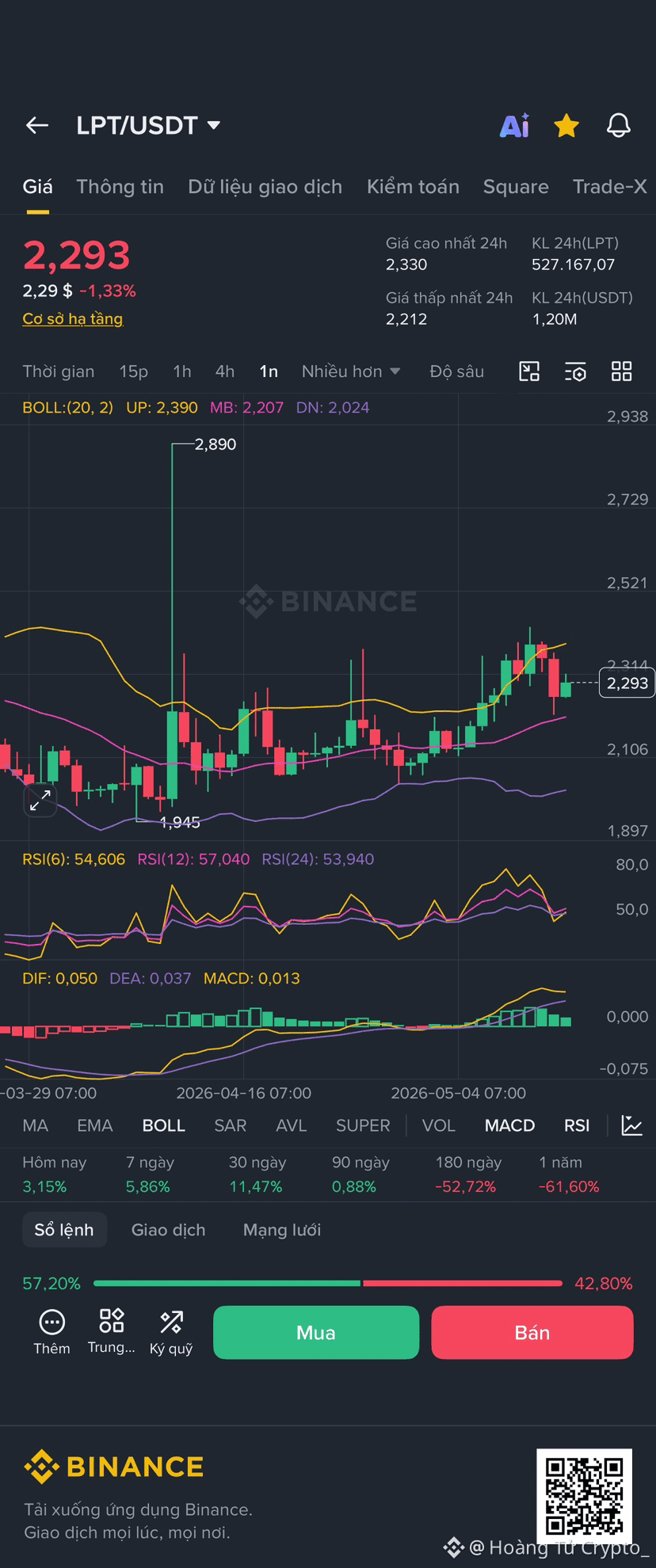
Task: Click the 2,890 high price marker
Action: [x=215, y=444]
